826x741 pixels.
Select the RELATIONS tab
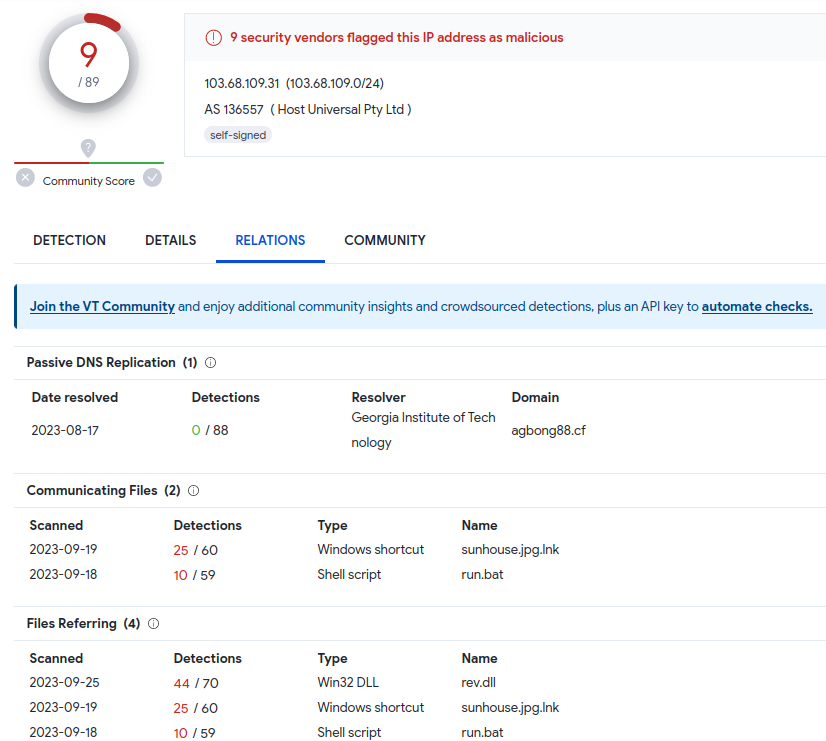pyautogui.click(x=270, y=240)
